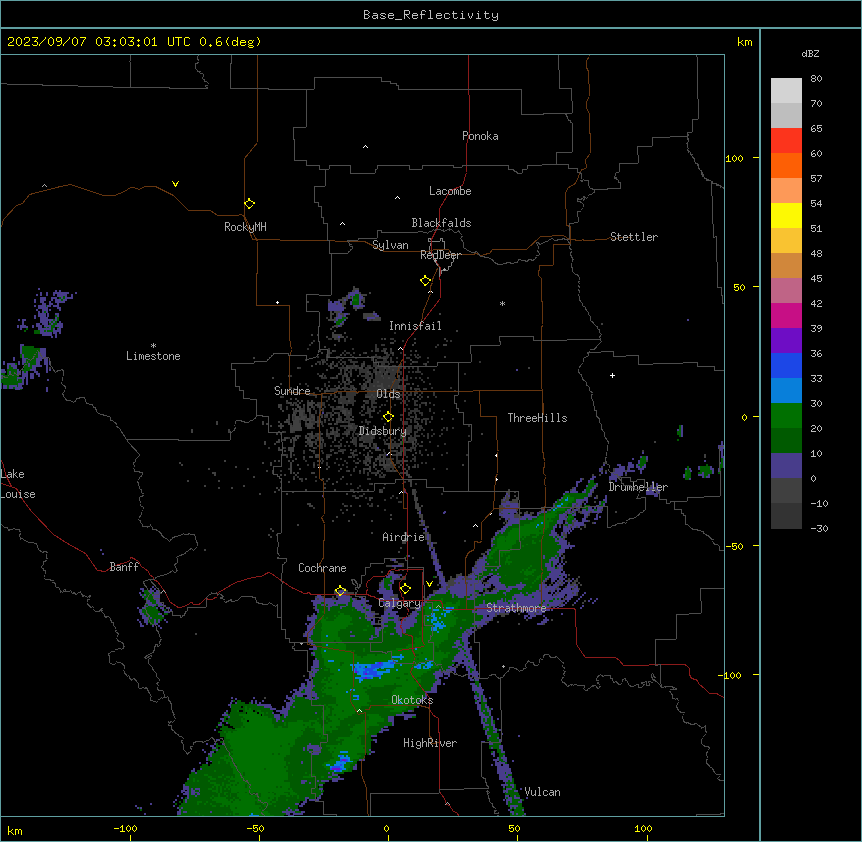Select the bright orange swatch below red

tap(786, 165)
